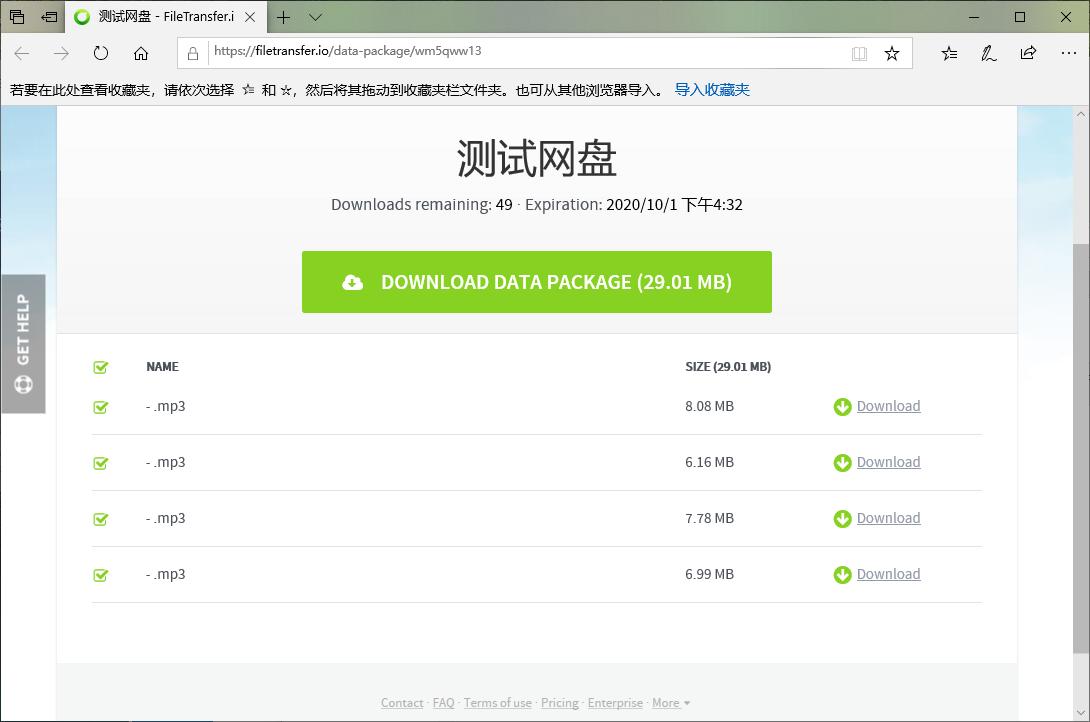Image resolution: width=1090 pixels, height=722 pixels.
Task: Open the tab list chevron next to new tab
Action: [x=314, y=17]
